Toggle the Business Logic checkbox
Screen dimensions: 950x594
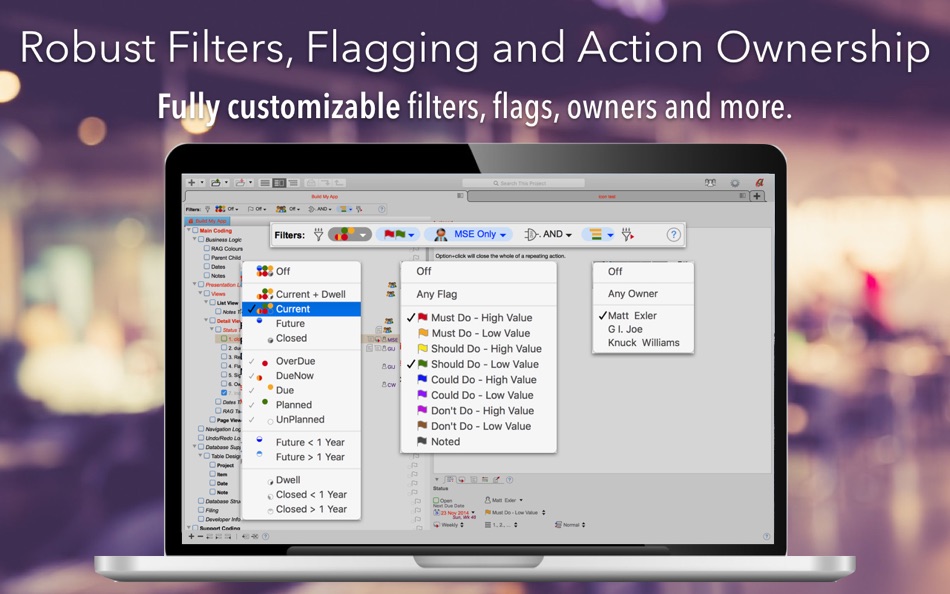coord(201,239)
